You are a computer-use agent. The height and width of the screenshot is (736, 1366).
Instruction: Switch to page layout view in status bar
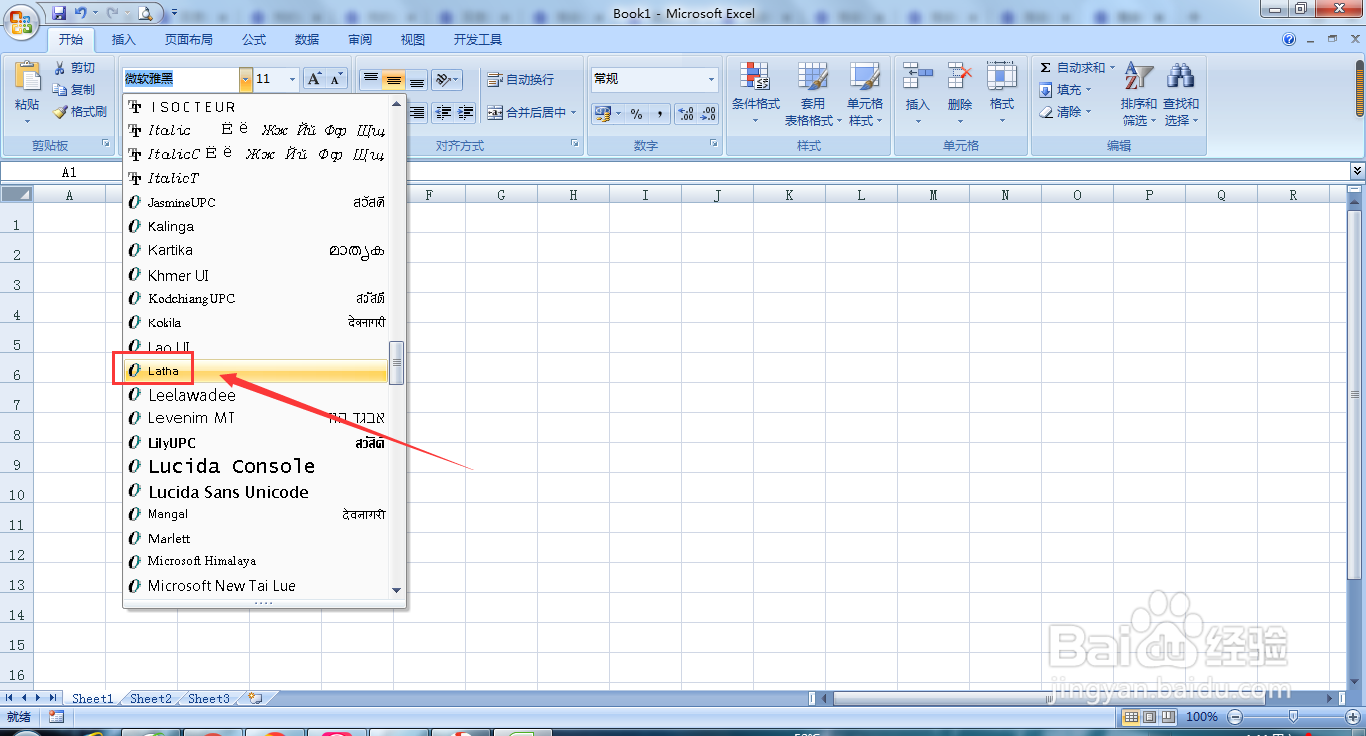pos(1150,717)
